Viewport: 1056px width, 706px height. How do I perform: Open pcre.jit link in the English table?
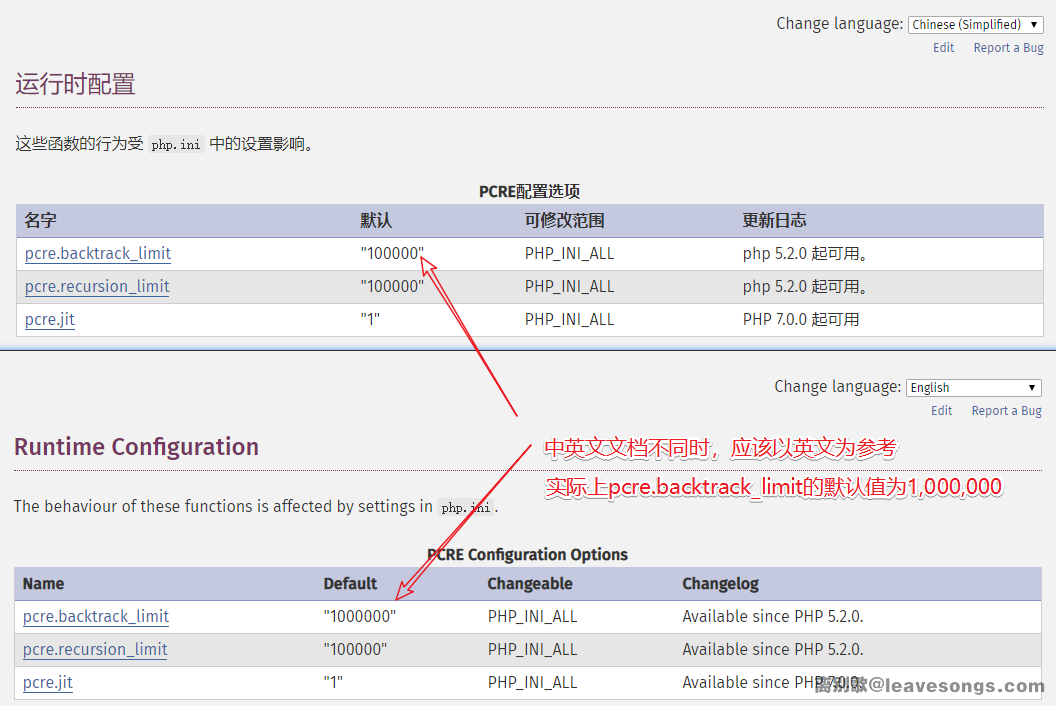48,683
